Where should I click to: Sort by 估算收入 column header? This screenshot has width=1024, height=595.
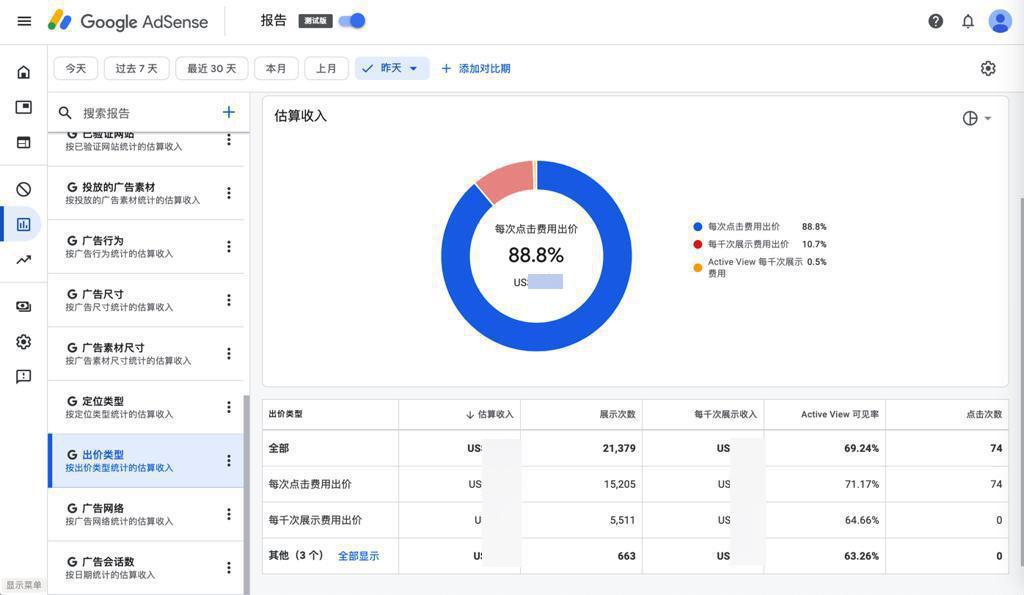click(x=490, y=414)
